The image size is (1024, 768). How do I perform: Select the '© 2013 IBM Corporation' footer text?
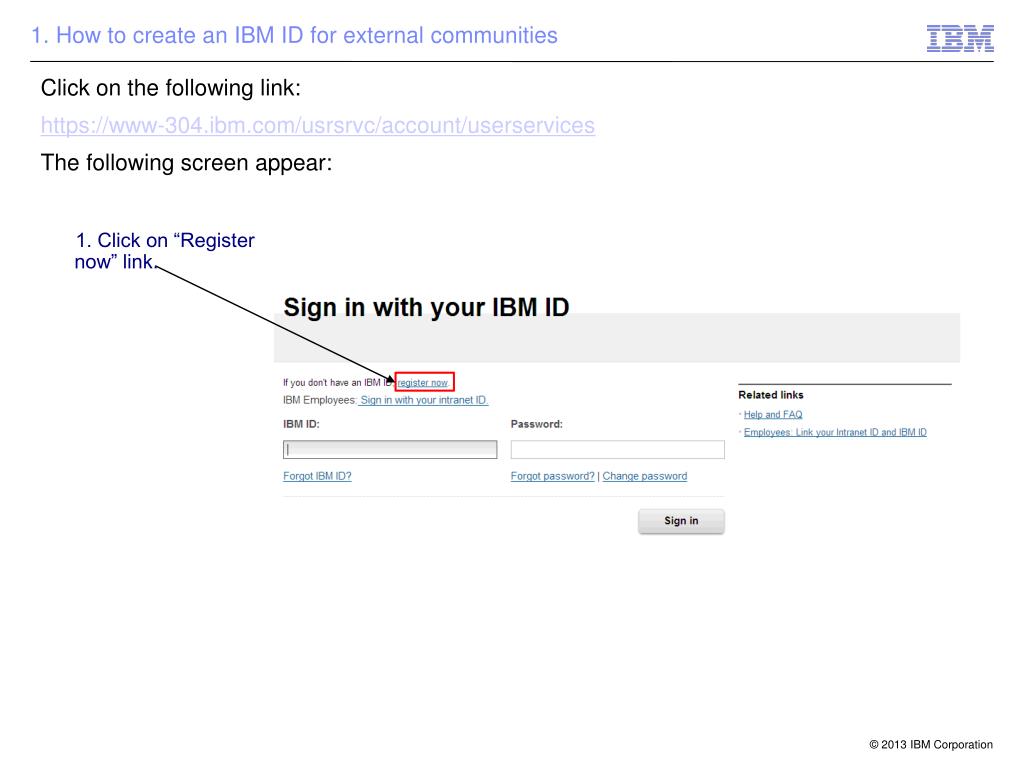[x=931, y=744]
